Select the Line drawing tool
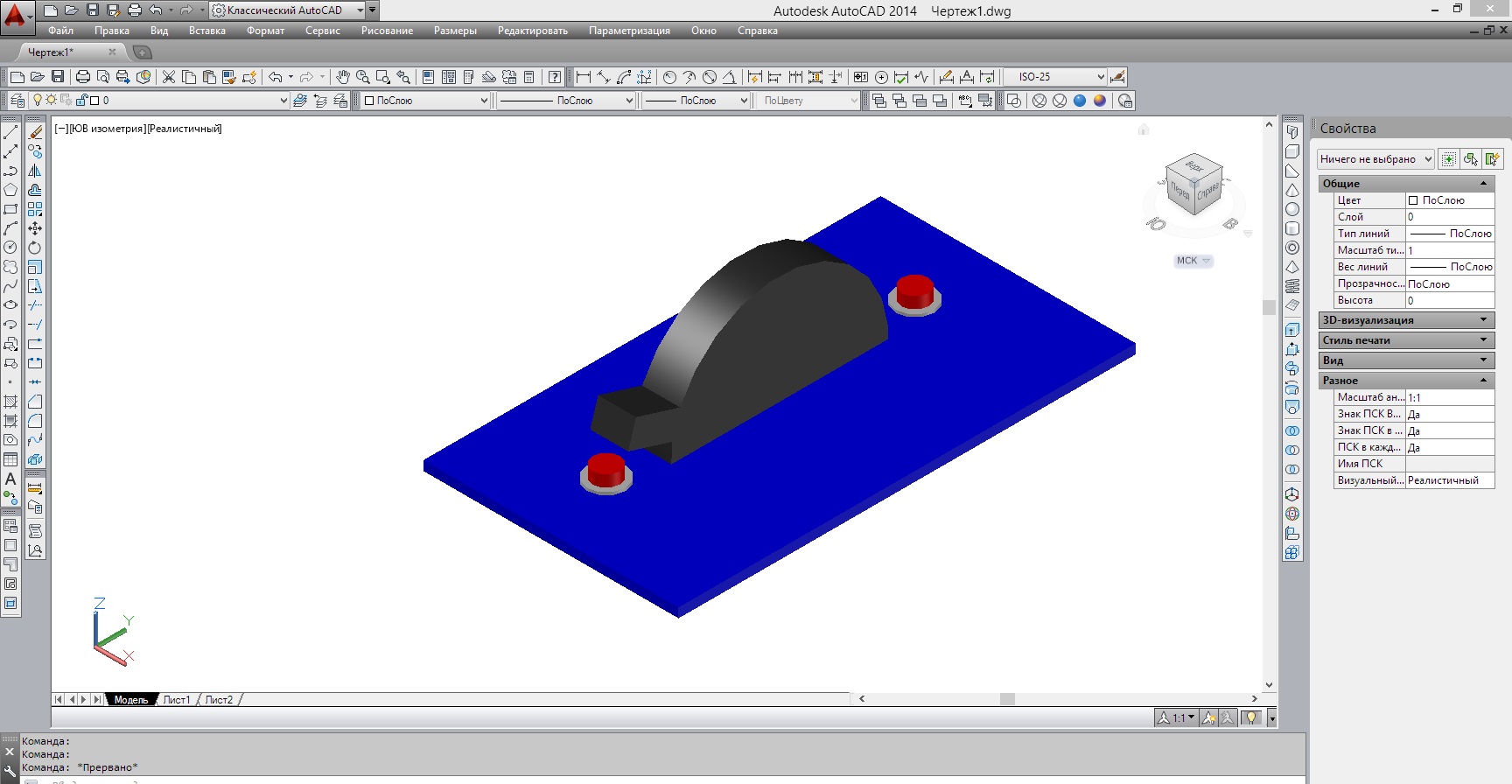1512x784 pixels. click(10, 132)
